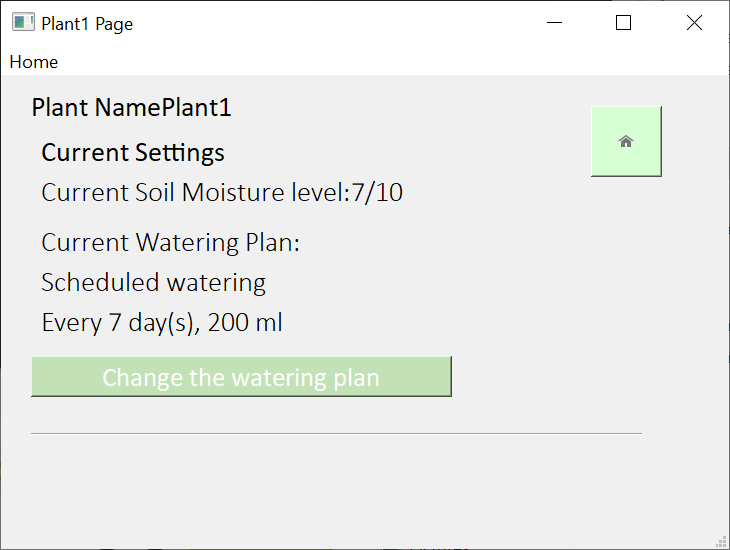Select the Scheduled watering text

click(x=153, y=283)
